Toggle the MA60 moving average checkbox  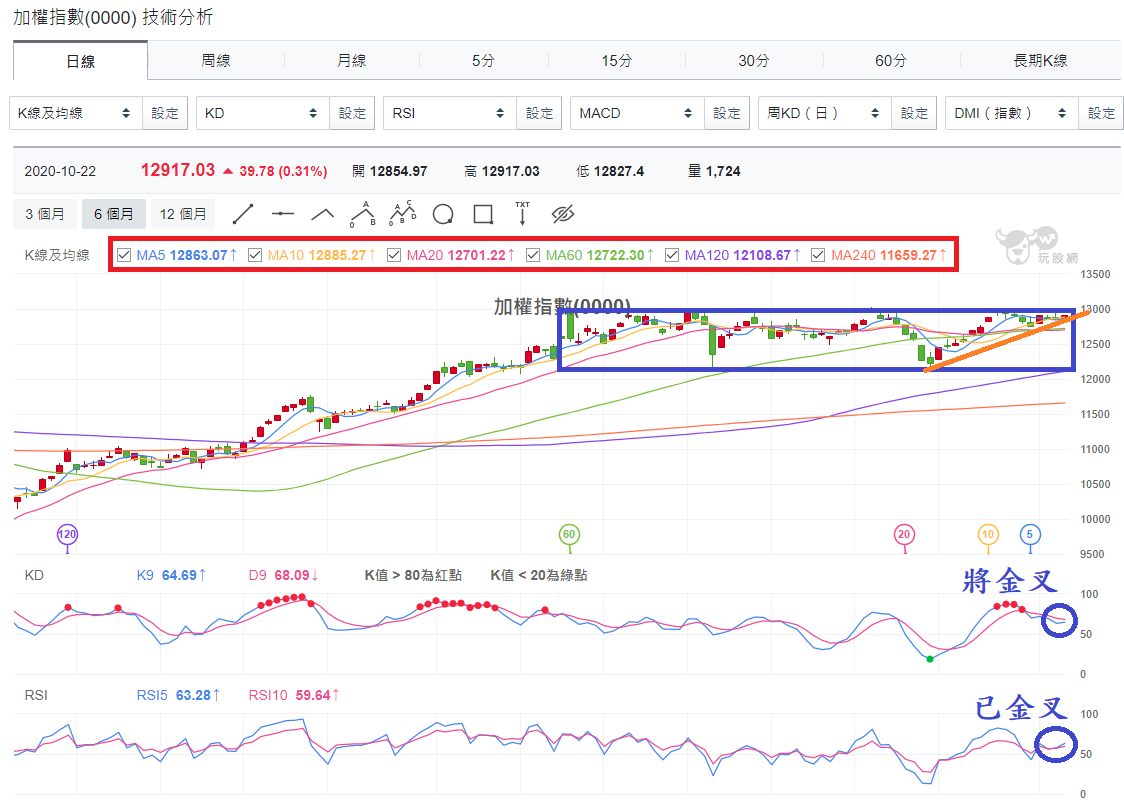point(533,254)
